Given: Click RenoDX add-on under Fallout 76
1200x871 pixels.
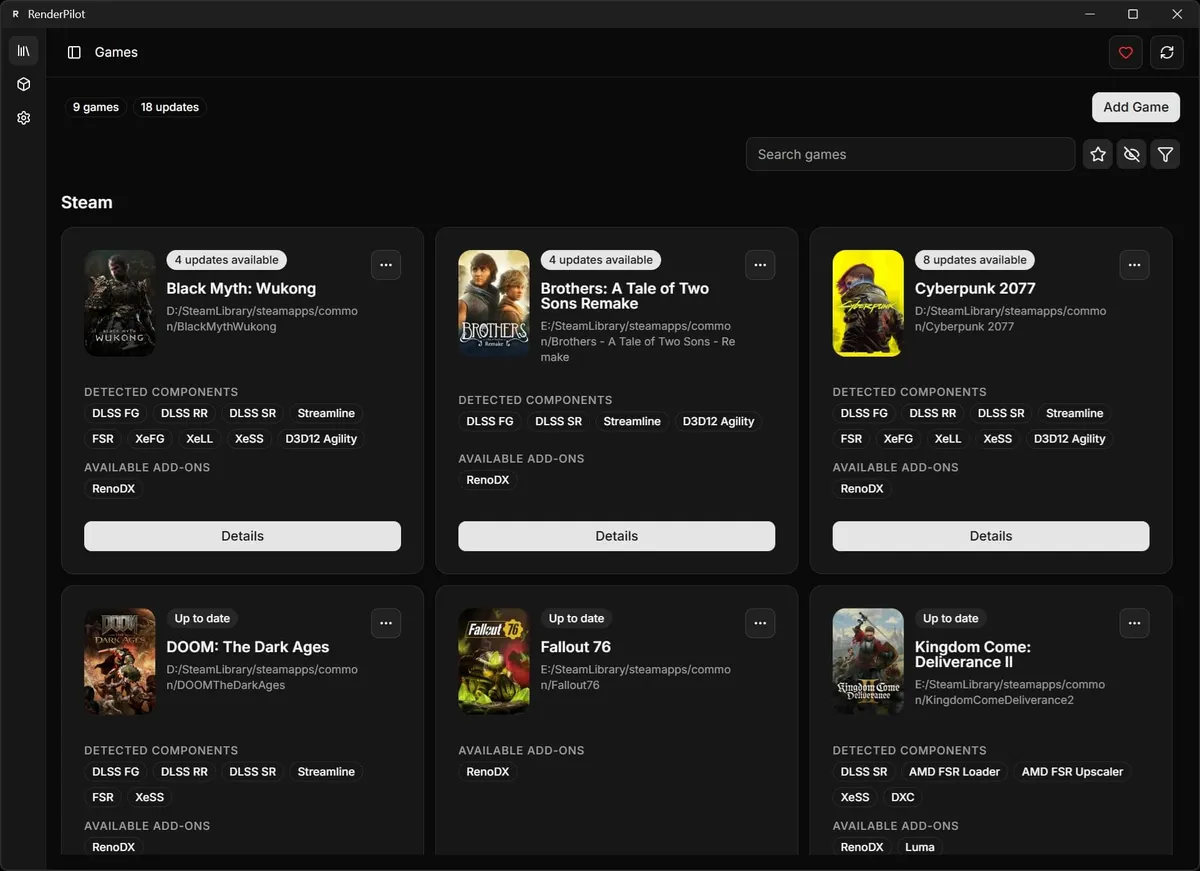Looking at the screenshot, I should tap(488, 772).
